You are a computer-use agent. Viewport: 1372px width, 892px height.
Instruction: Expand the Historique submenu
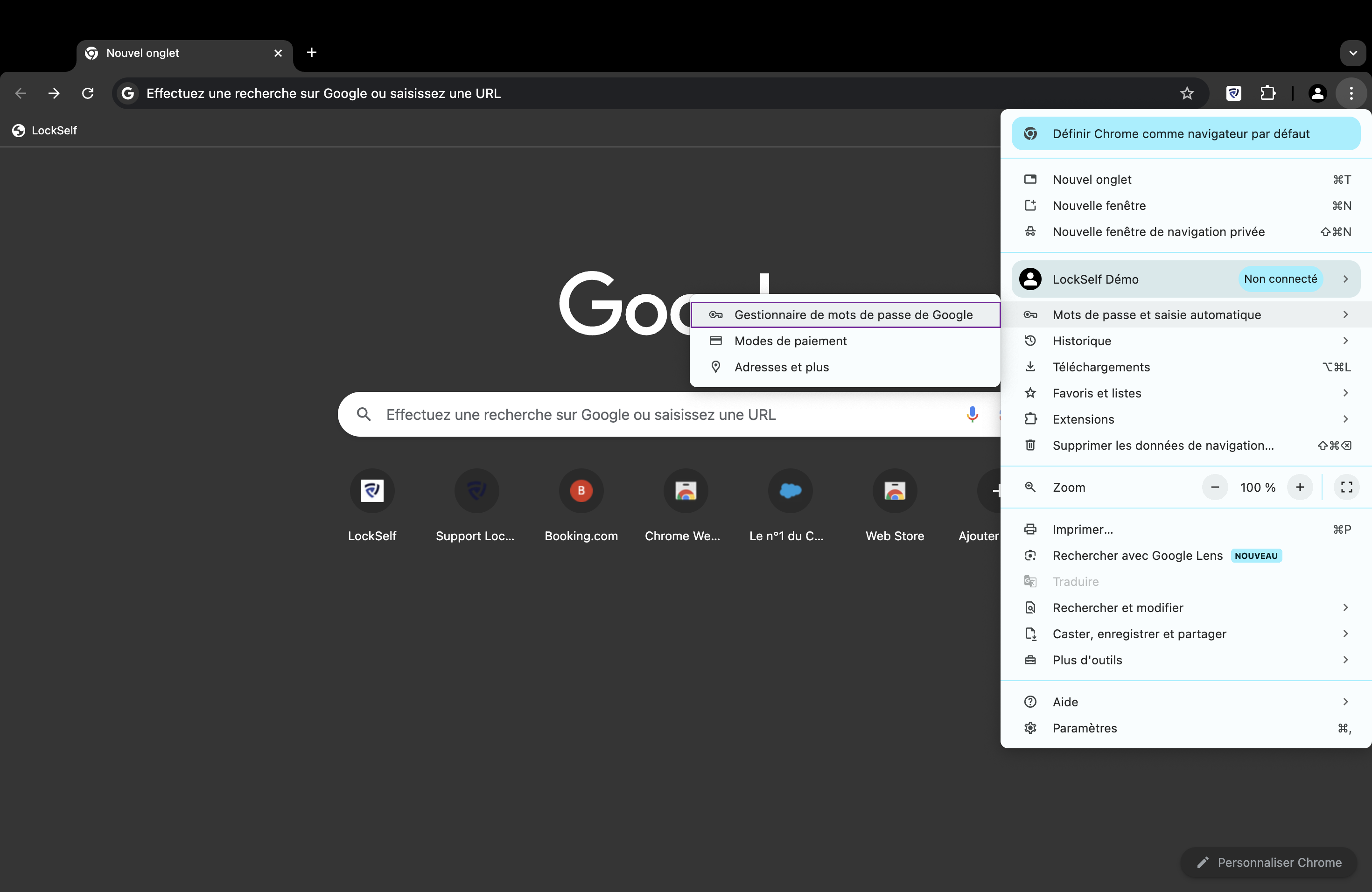[1186, 341]
